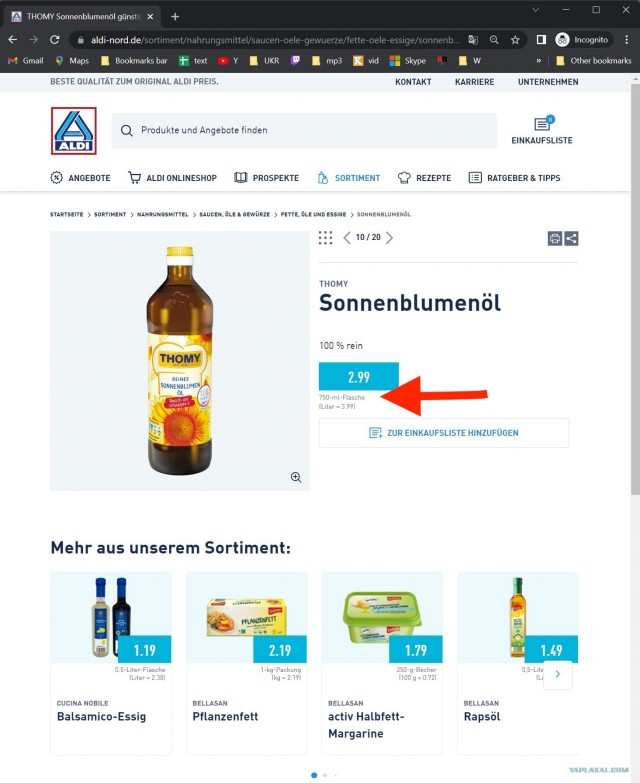Open the vid bookmark

click(366, 60)
